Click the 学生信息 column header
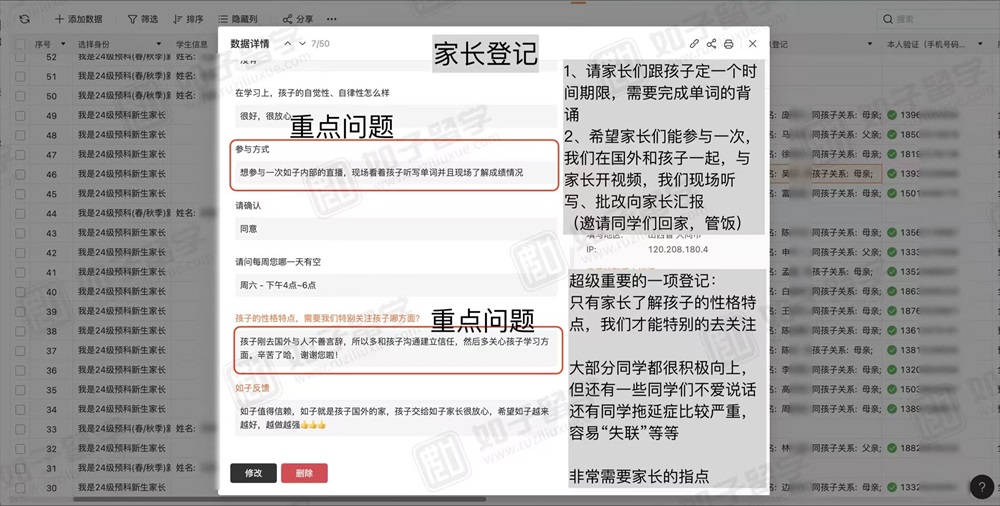 192,44
